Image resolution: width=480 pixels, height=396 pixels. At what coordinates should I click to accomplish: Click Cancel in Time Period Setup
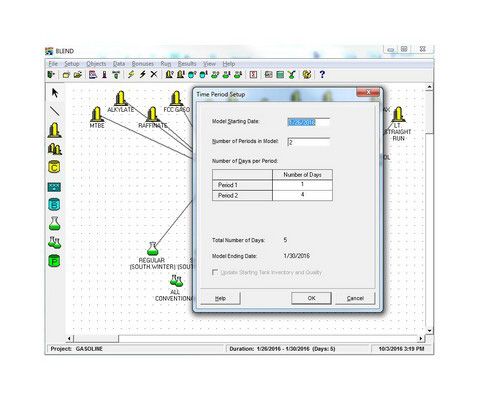355,298
